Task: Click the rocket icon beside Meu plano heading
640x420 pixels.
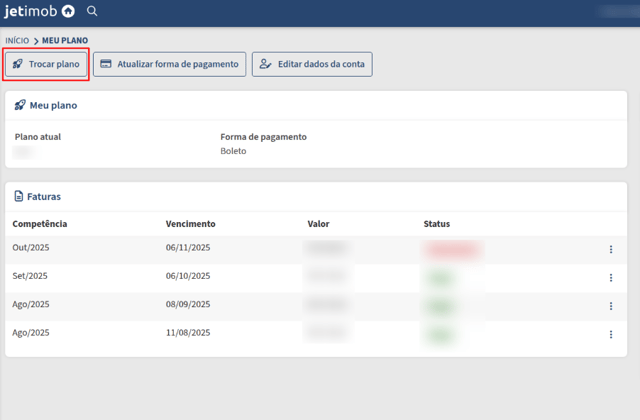Action: (x=20, y=105)
